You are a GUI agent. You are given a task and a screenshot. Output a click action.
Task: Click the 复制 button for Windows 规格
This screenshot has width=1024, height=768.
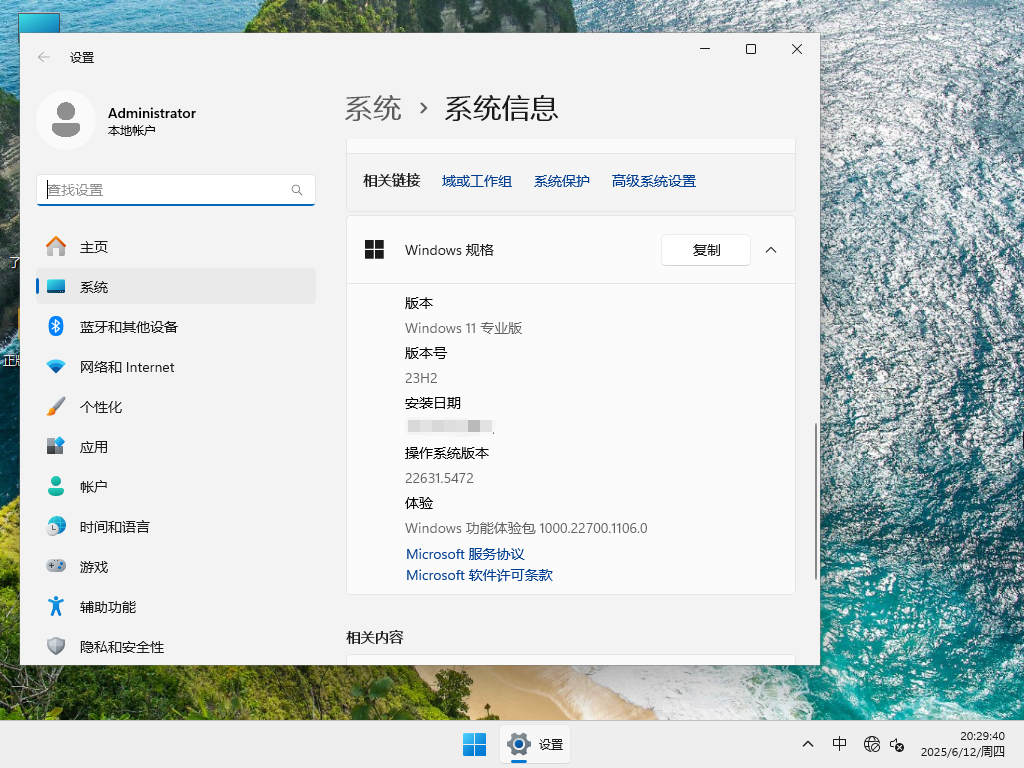click(x=705, y=250)
